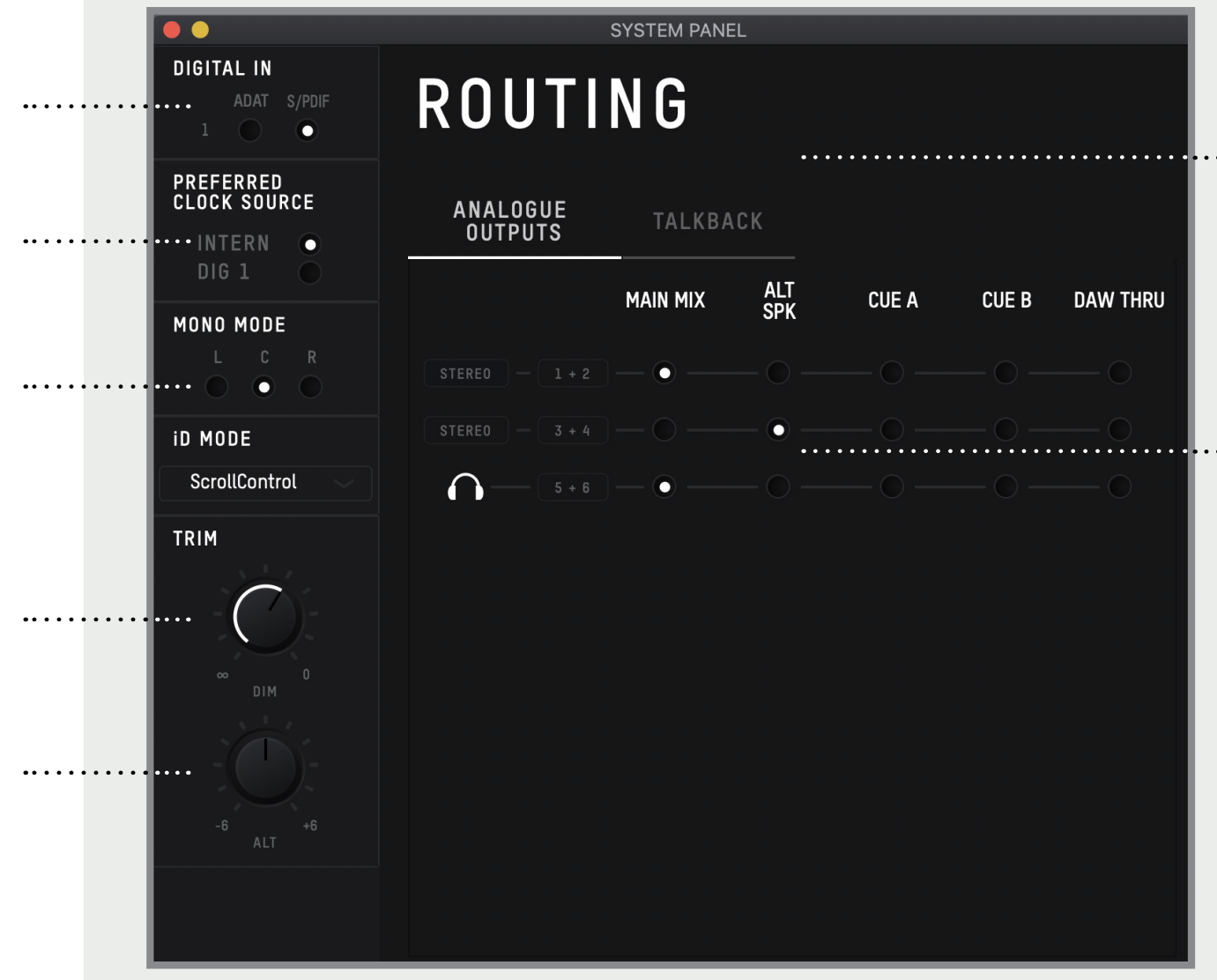Click the PREFERRED CLOCK SOURCE label

pos(243,192)
